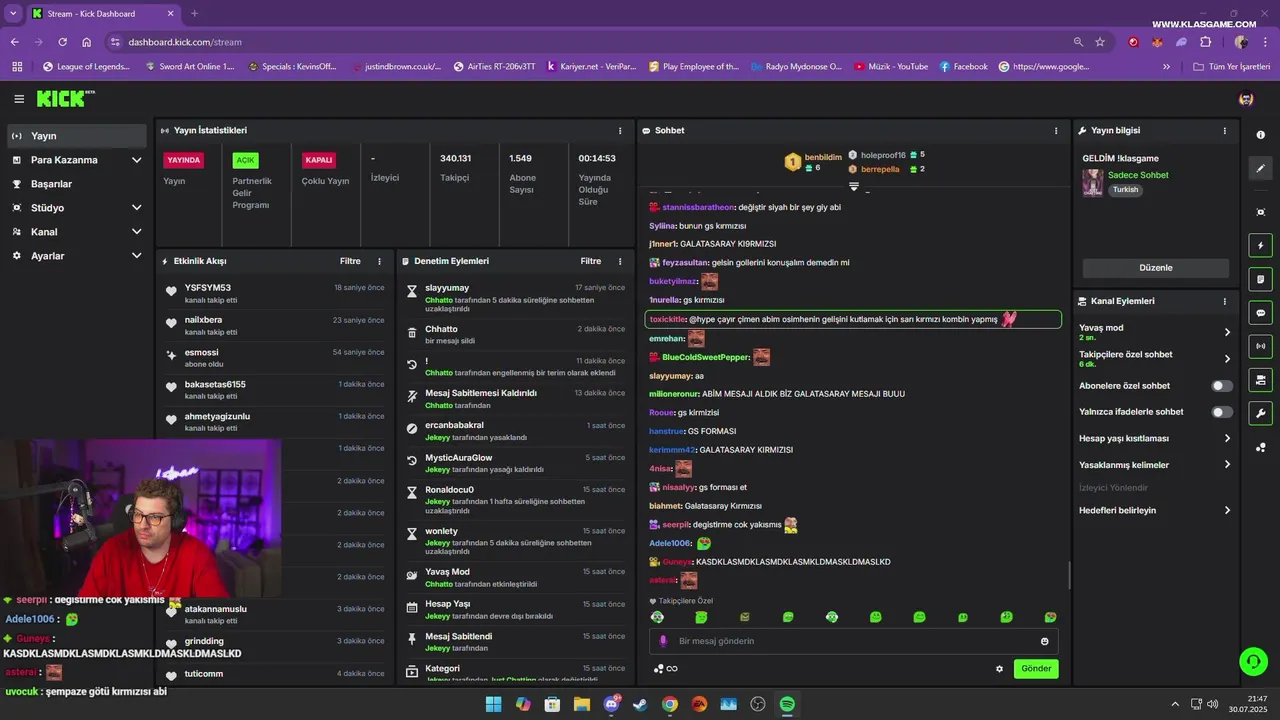Open Facebook bookmark in bookmarks bar
The height and width of the screenshot is (720, 1280).
[x=963, y=67]
